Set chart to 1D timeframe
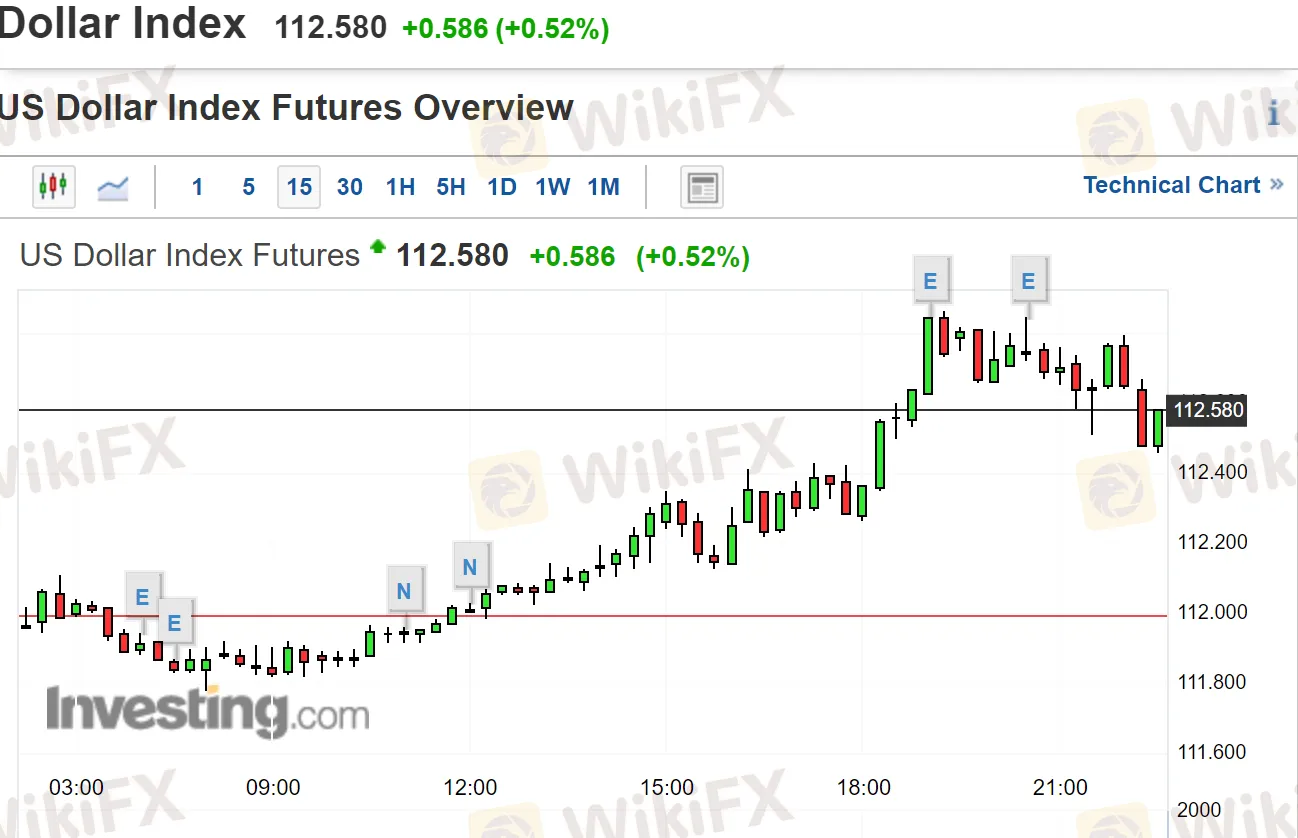This screenshot has height=838, width=1298. coord(502,187)
